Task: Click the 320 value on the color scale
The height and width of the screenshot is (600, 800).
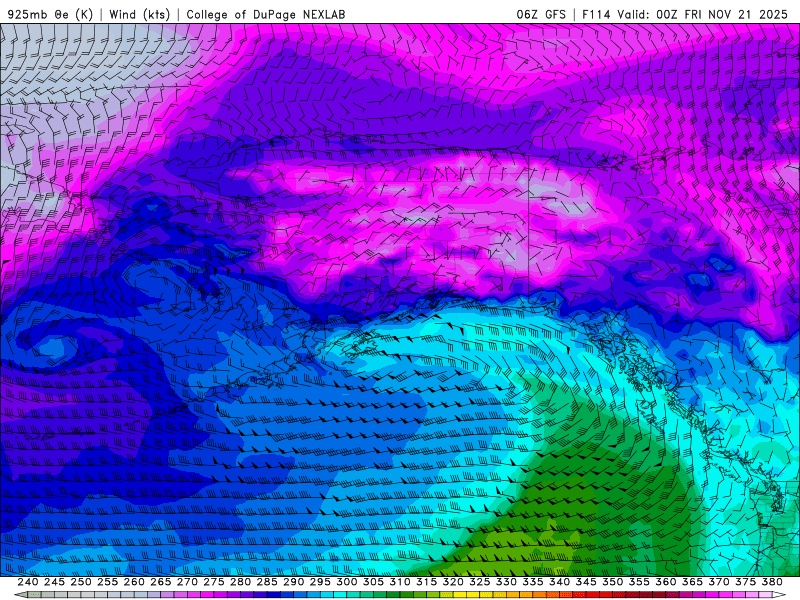Action: [453, 582]
